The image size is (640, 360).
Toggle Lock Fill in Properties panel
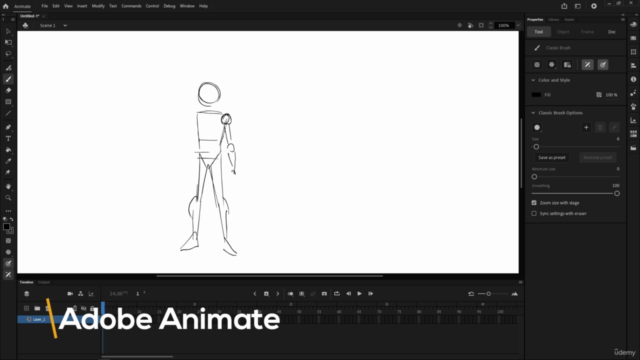pos(567,65)
